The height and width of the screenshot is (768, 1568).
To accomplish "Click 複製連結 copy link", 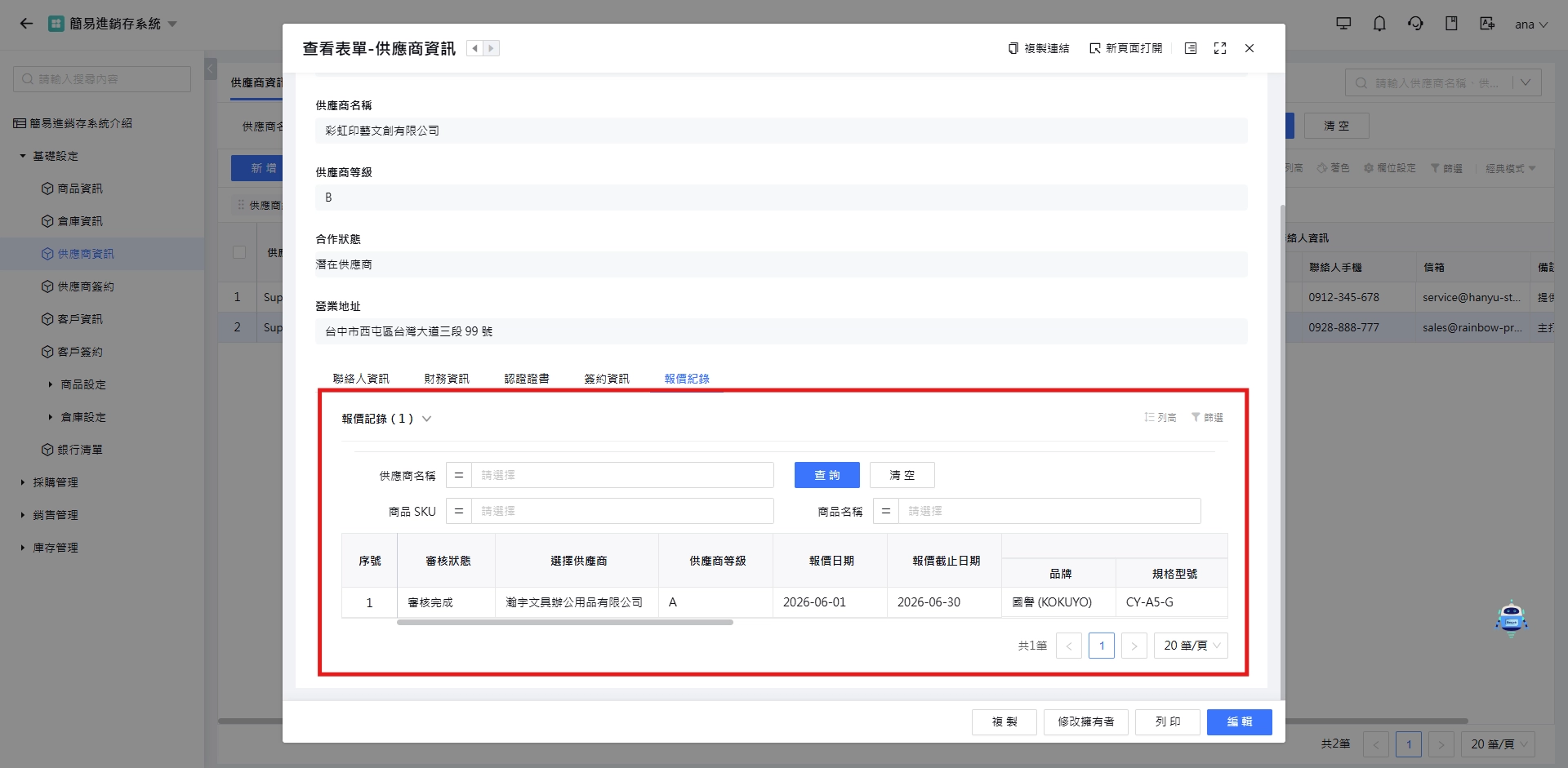I will 1039,48.
